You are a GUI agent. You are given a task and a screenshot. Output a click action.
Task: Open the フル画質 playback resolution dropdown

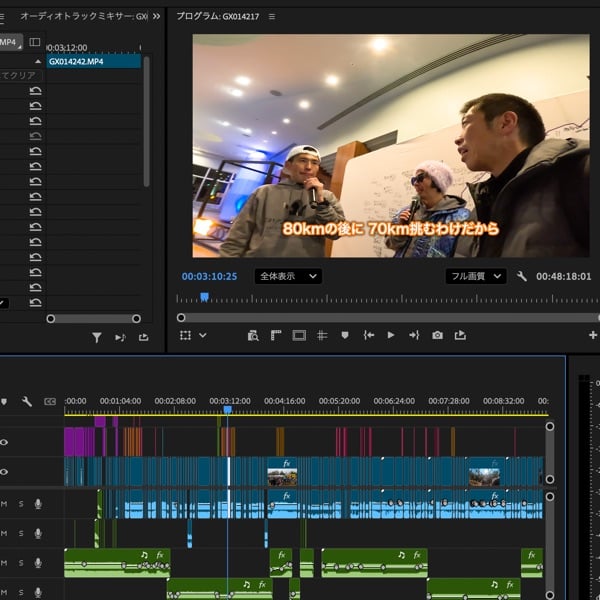(x=476, y=276)
